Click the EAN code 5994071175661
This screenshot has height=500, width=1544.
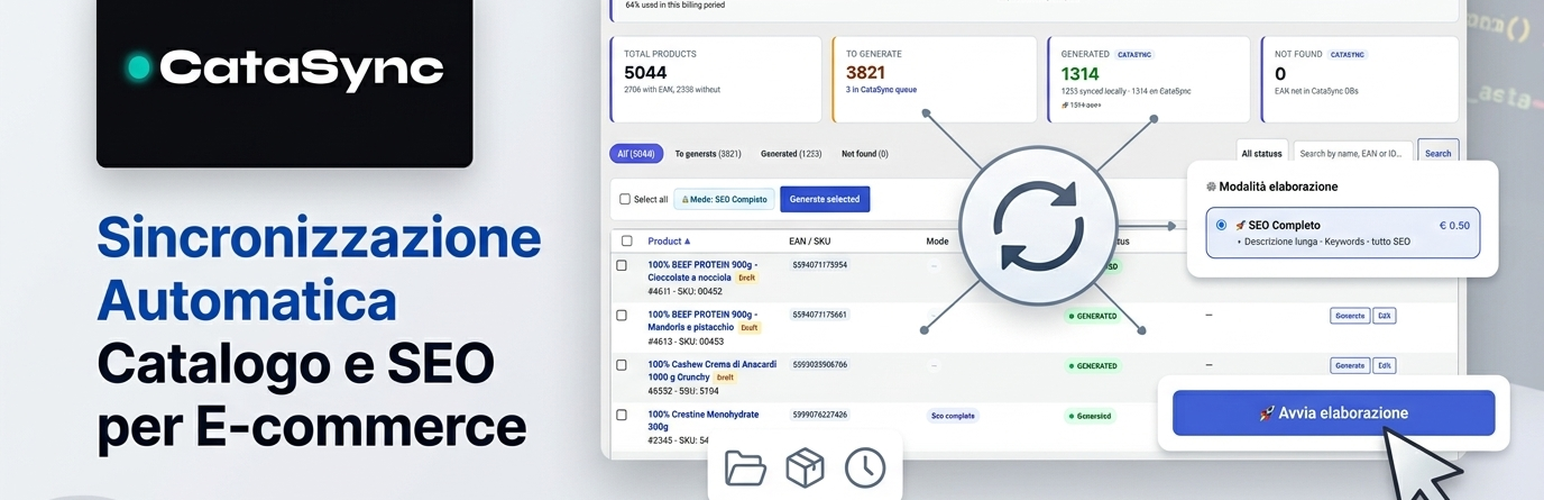tap(819, 314)
